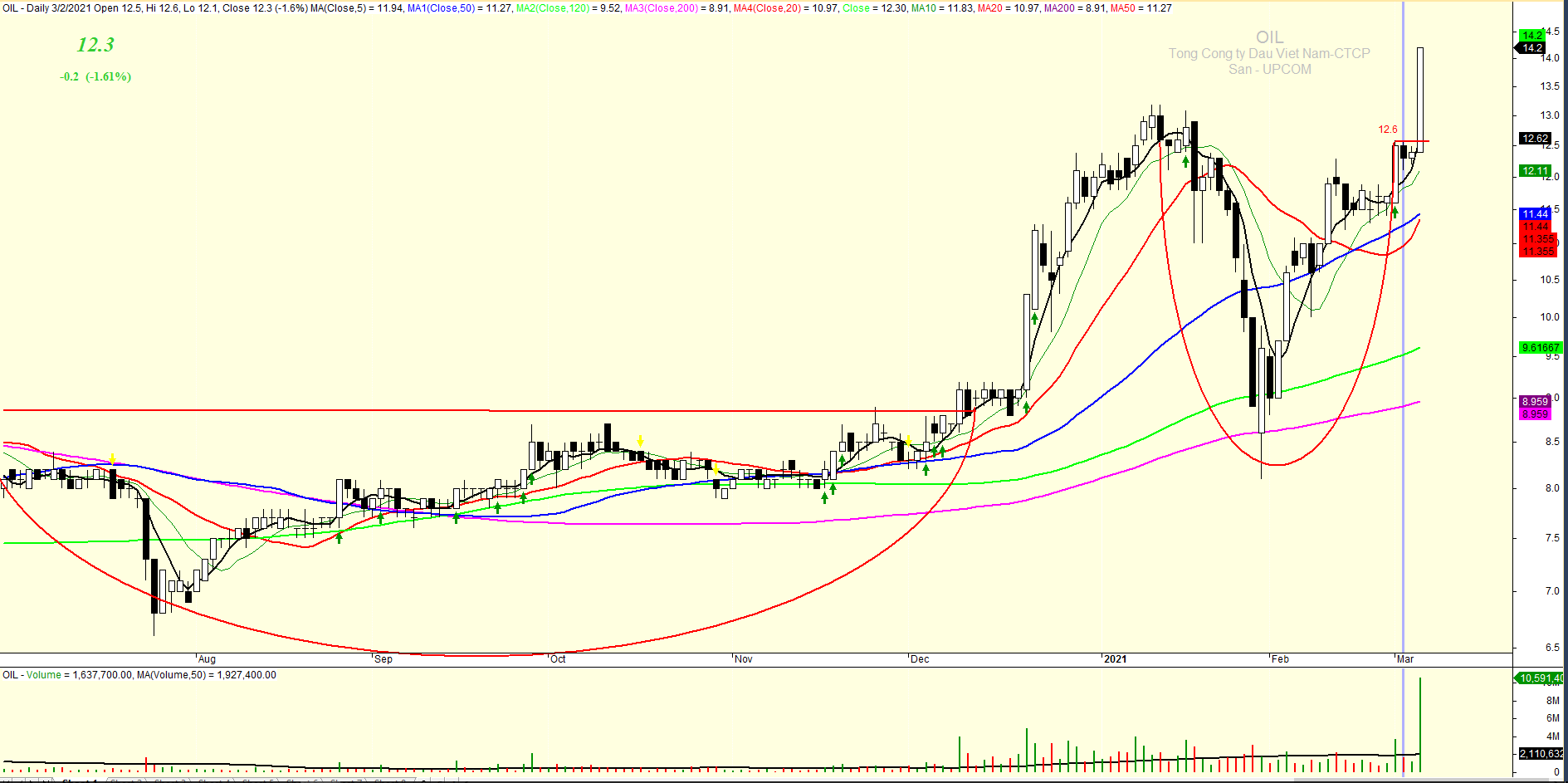This screenshot has height=783, width=1568.
Task: Click the gray OIL watermark title
Action: pos(1269,37)
